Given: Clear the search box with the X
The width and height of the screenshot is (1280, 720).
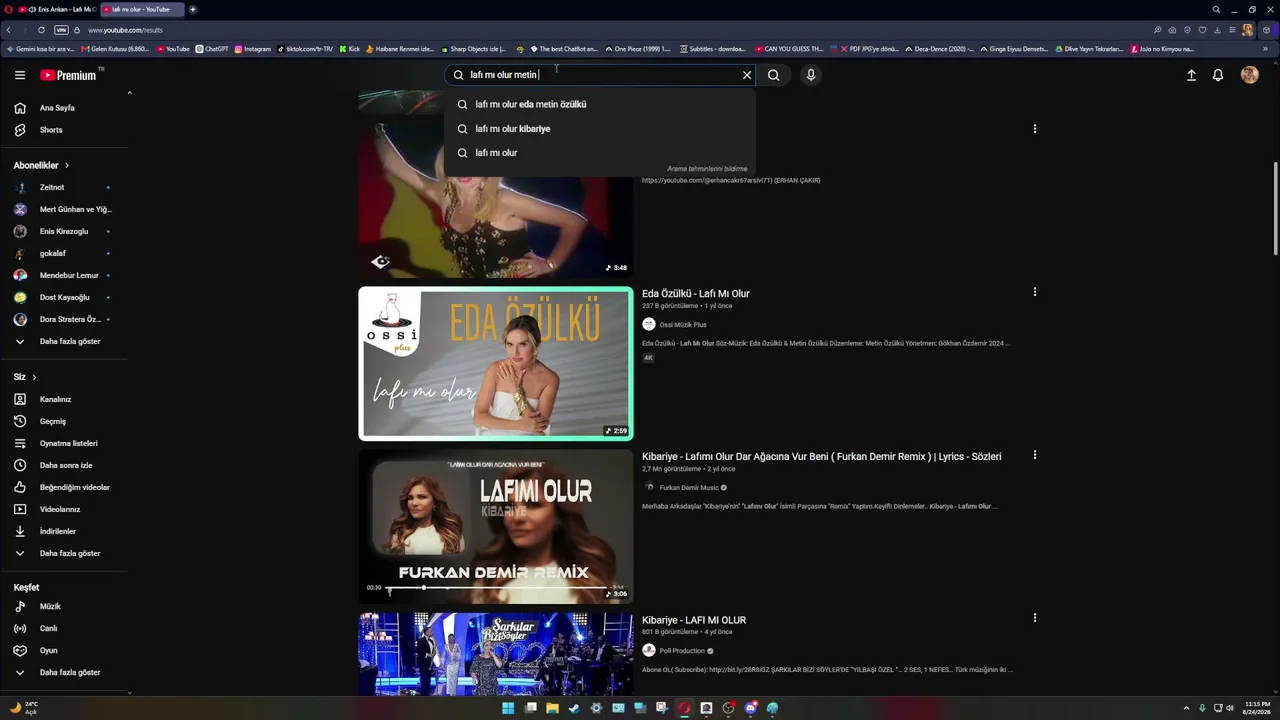Looking at the screenshot, I should click(x=746, y=75).
